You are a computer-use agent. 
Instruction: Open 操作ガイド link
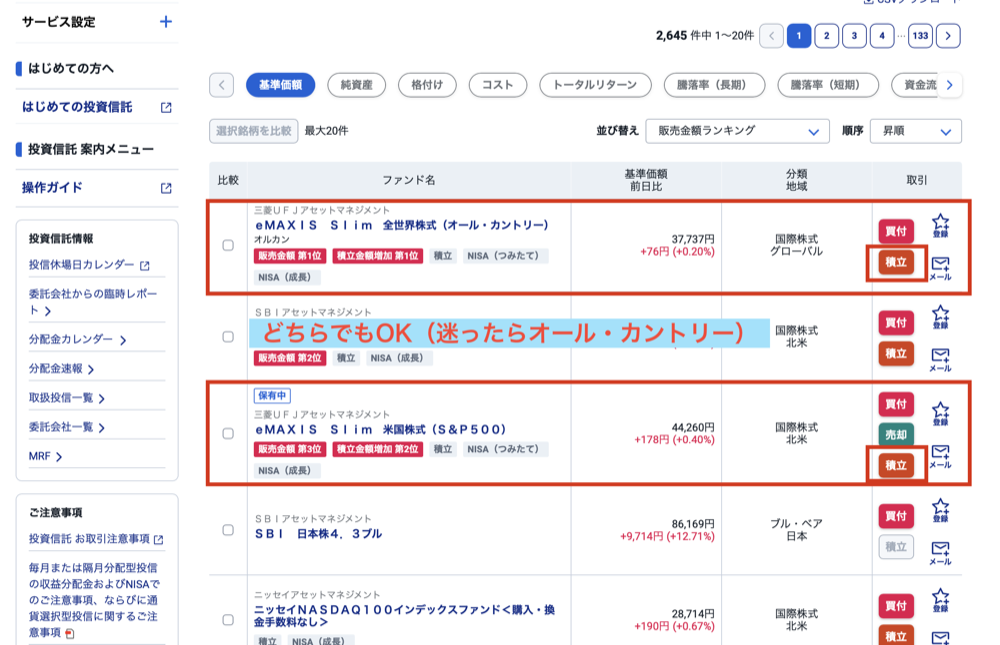(52, 188)
